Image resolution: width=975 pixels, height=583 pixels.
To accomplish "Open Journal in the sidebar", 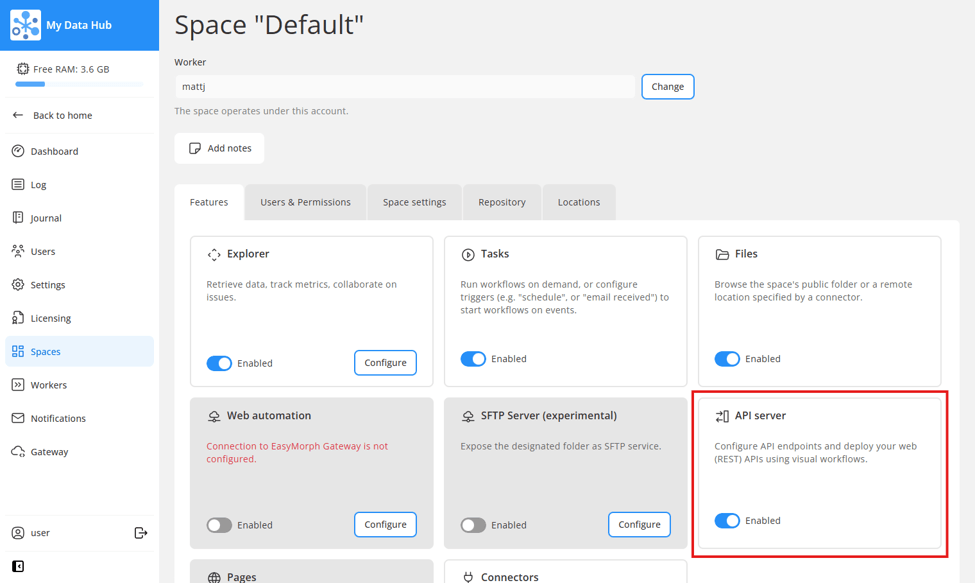I will tap(80, 218).
